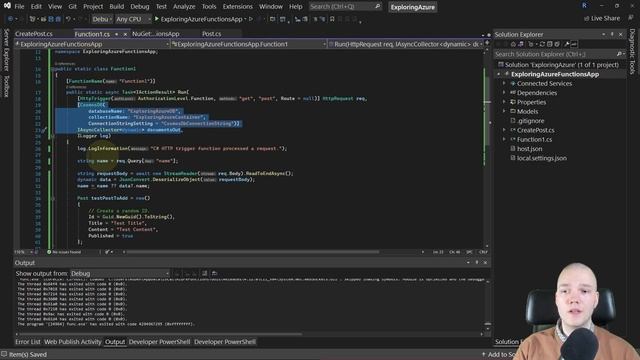This screenshot has height=360, width=640.
Task: Open the File menu
Action: (x=19, y=7)
